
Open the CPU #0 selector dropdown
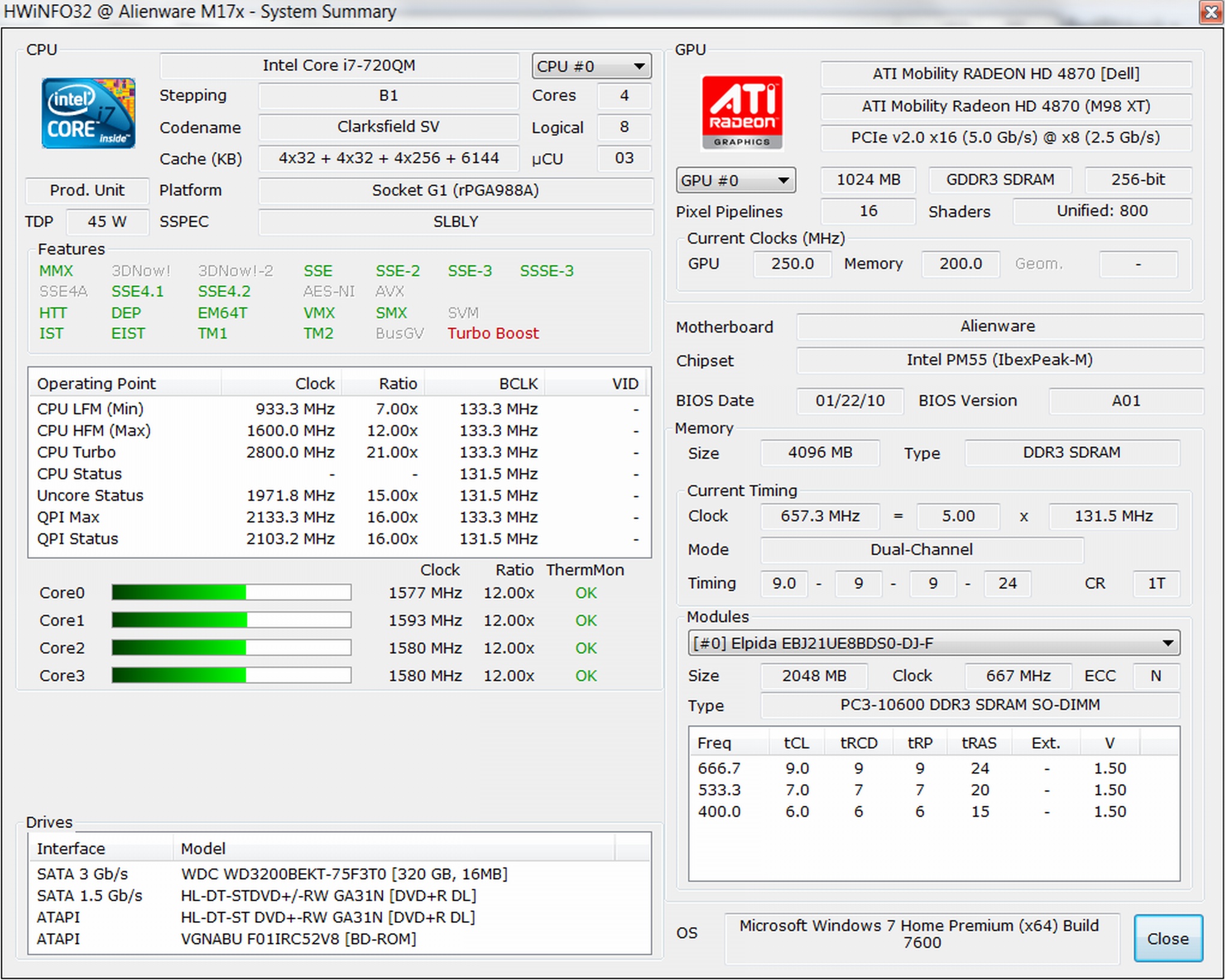click(591, 66)
